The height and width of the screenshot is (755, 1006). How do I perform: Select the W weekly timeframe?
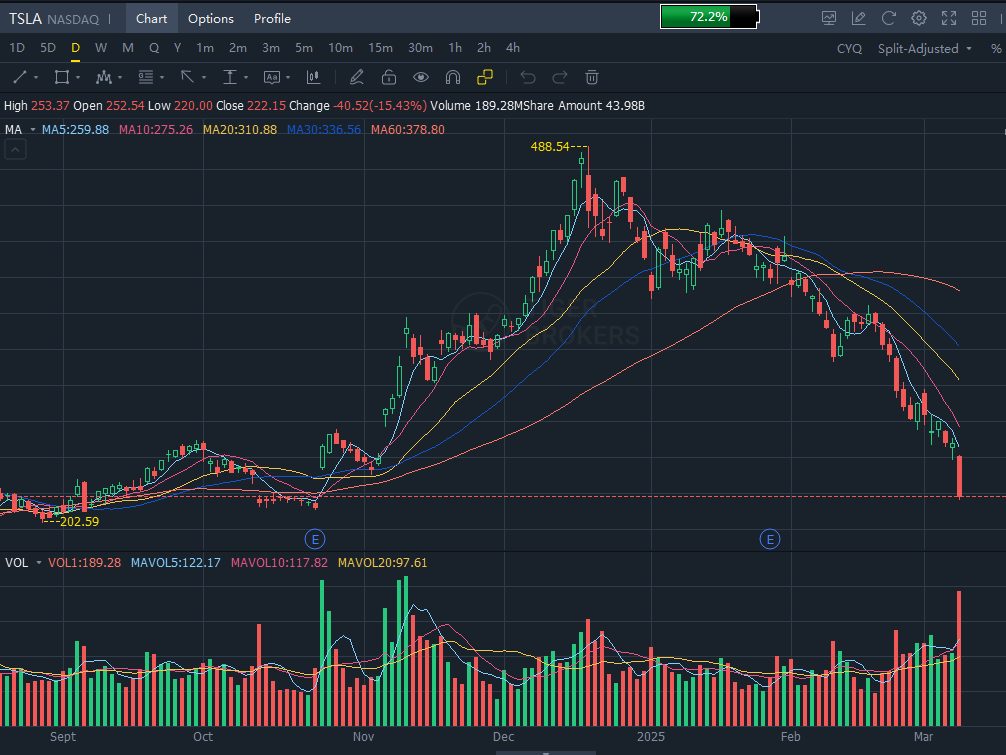tap(101, 48)
